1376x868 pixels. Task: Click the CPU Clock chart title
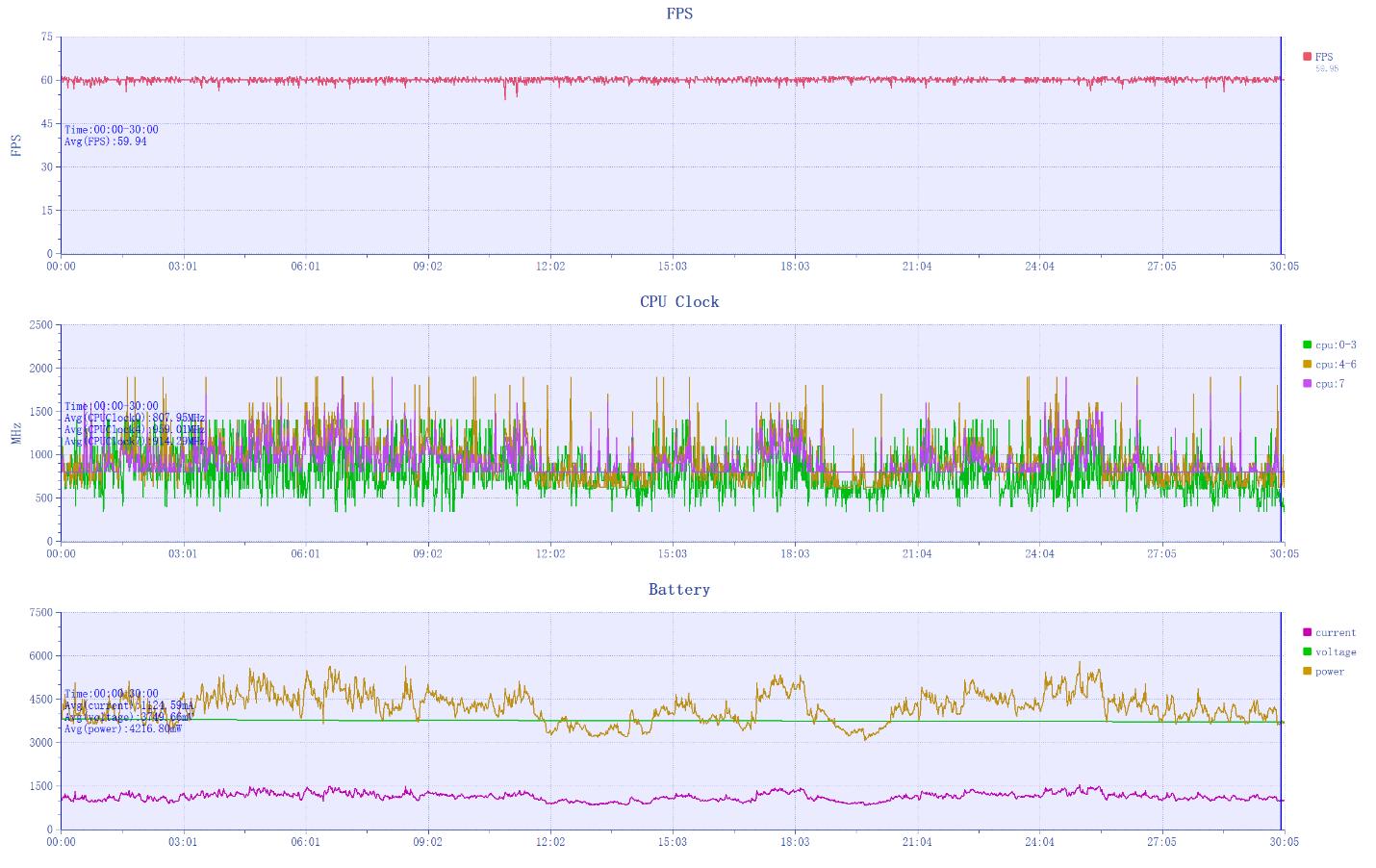[x=679, y=301]
